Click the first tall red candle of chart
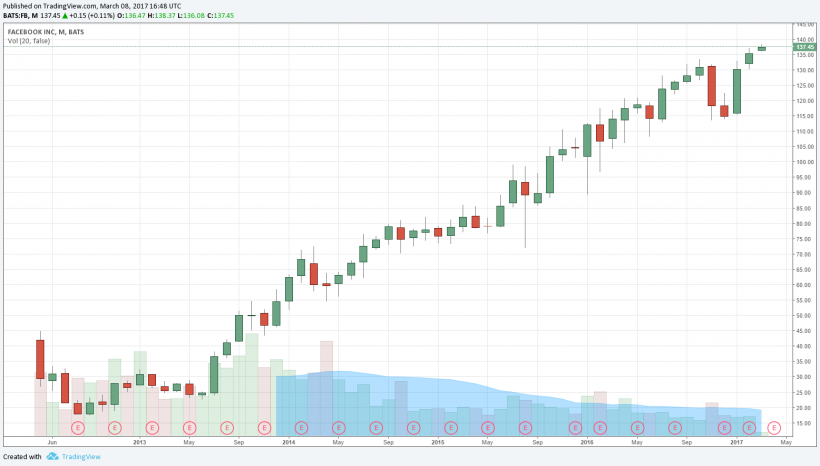 coord(40,359)
